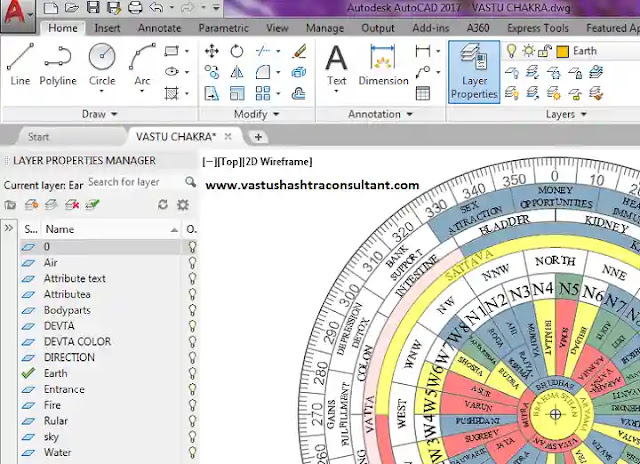Viewport: 640px width, 464px height.
Task: Switch to the View ribbon tab
Action: [x=277, y=28]
